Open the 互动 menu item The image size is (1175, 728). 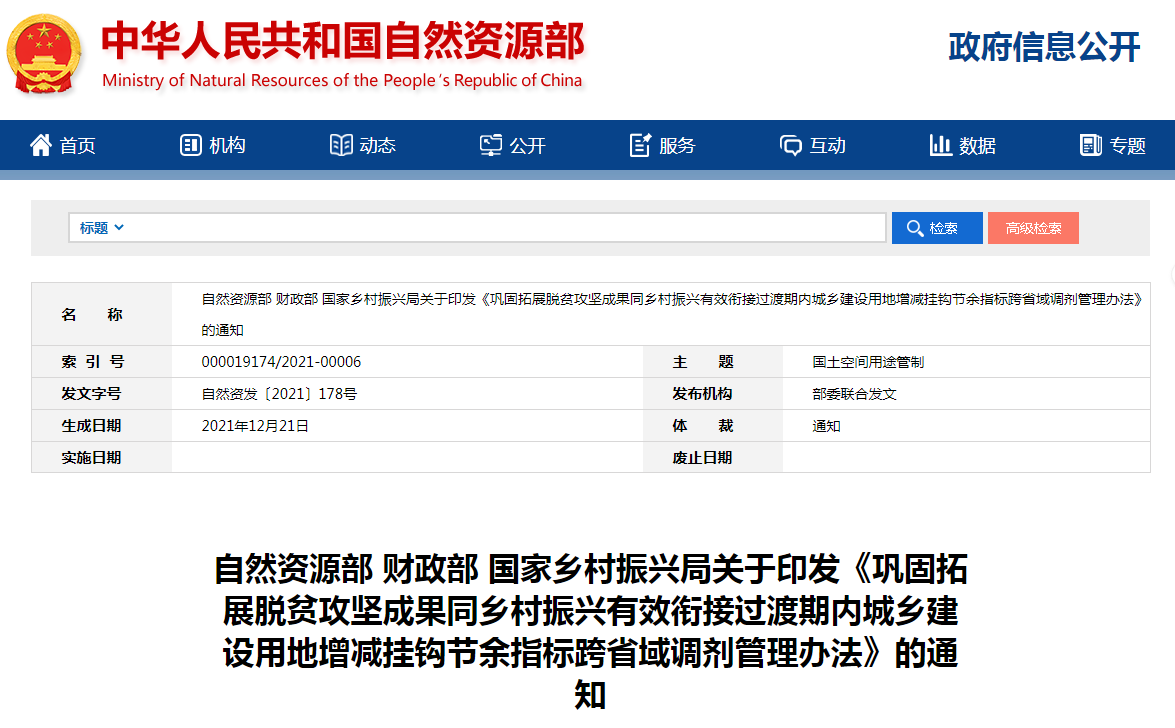(x=812, y=145)
